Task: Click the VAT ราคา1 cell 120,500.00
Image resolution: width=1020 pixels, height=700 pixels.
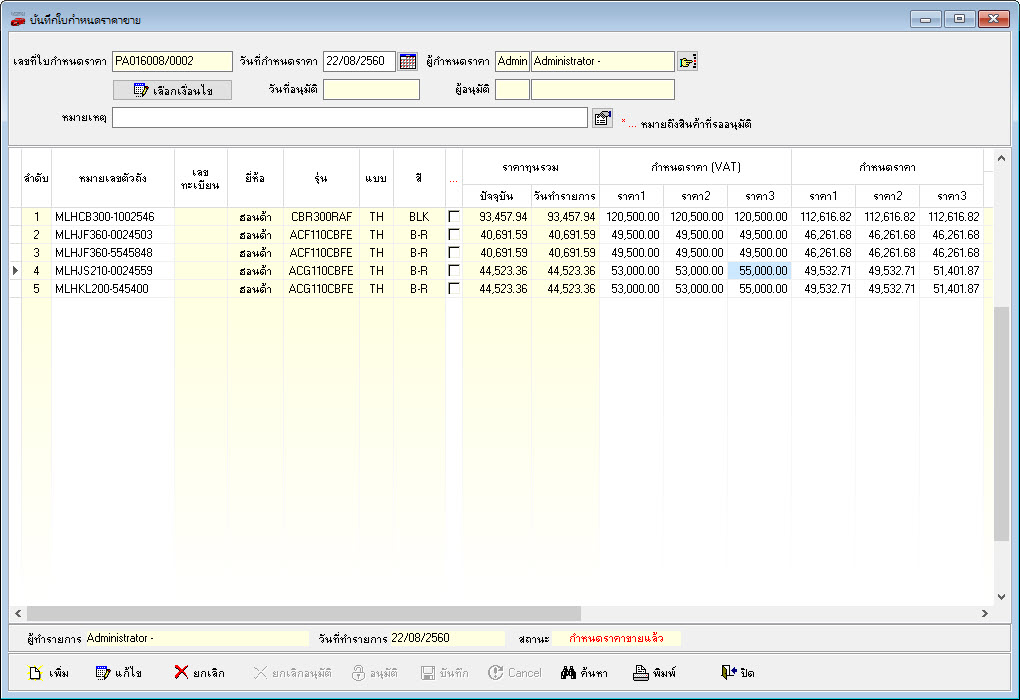Action: [x=632, y=217]
